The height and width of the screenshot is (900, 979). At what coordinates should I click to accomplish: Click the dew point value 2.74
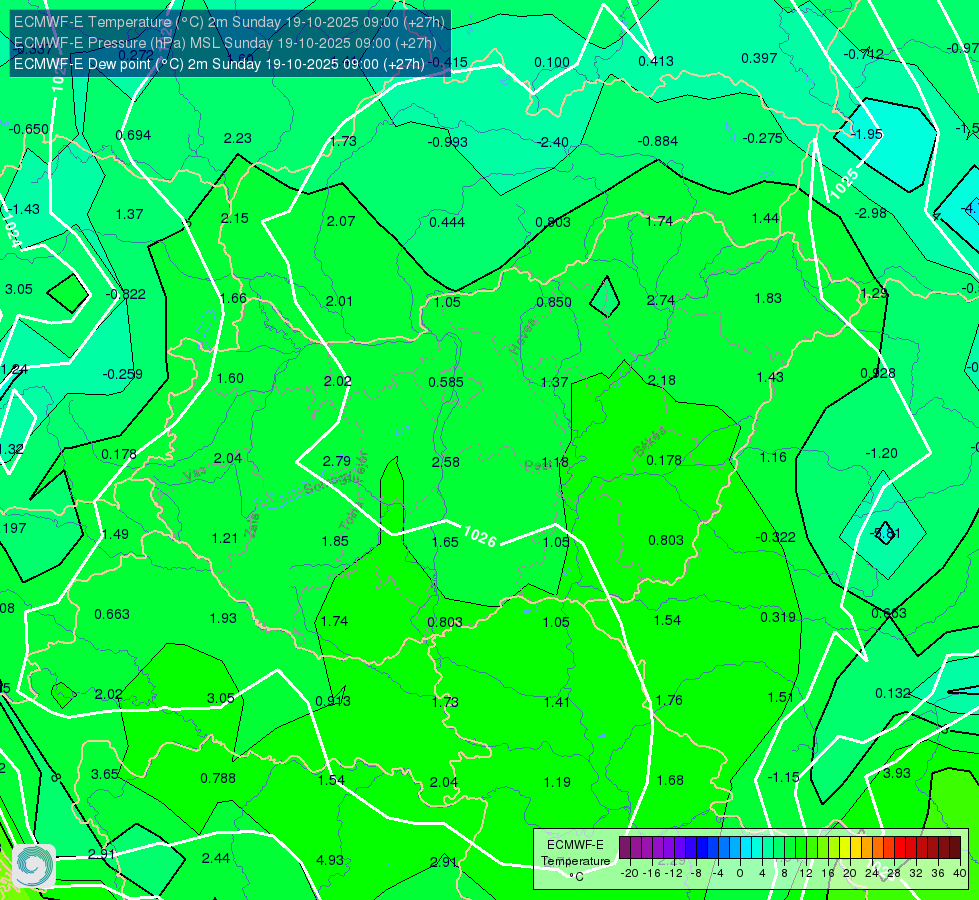(x=661, y=300)
